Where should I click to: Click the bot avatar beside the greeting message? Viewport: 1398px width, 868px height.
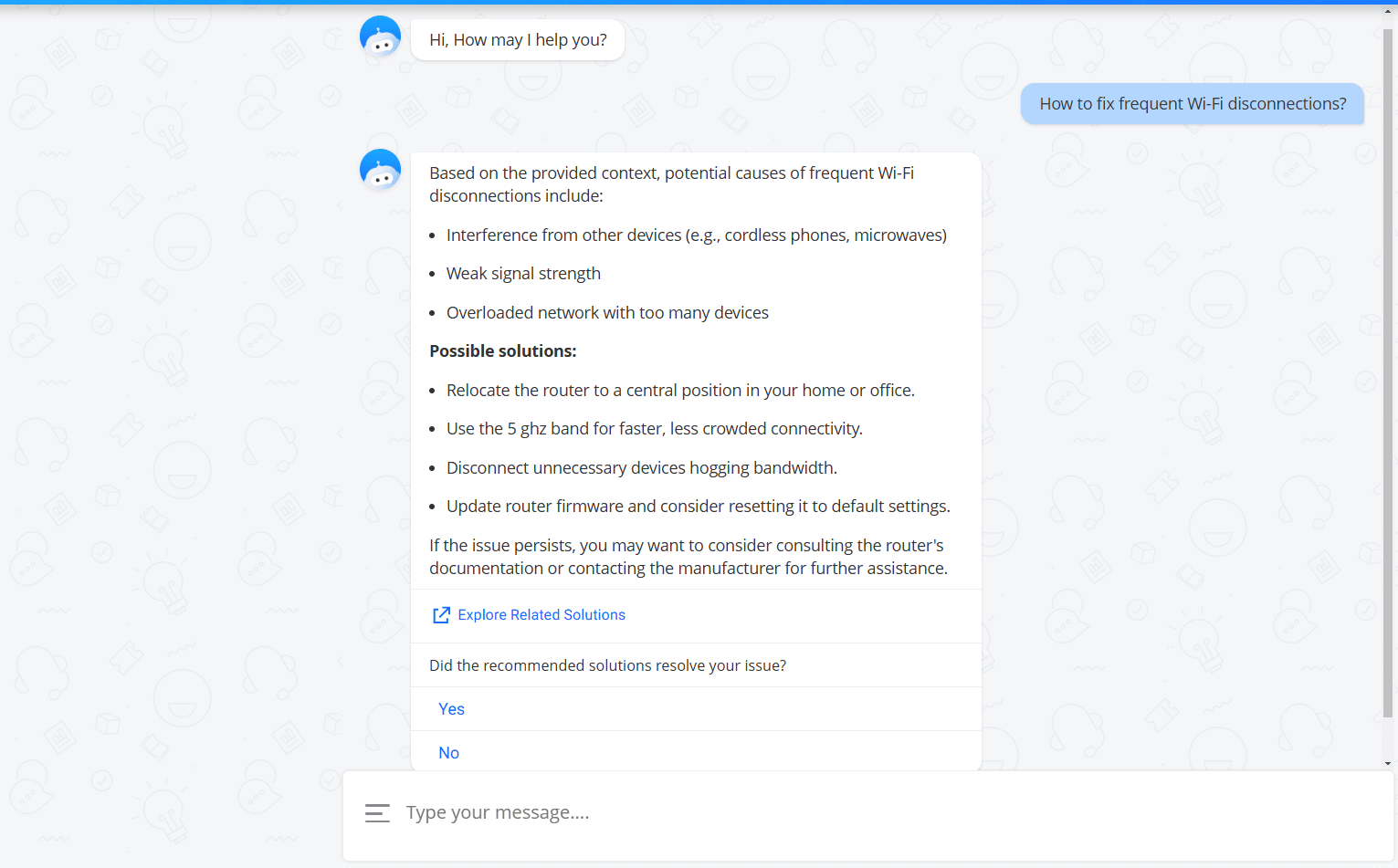click(380, 37)
